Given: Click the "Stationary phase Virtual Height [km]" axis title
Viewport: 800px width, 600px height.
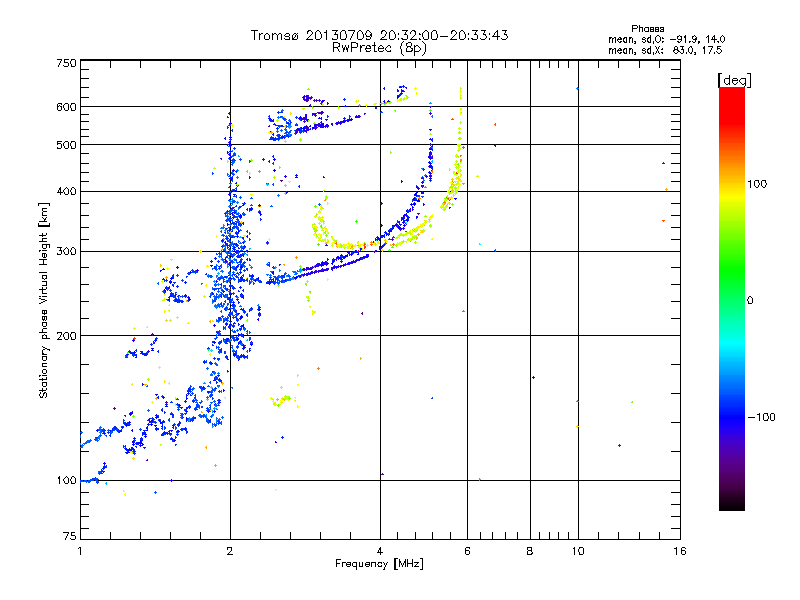Looking at the screenshot, I should click(x=44, y=301).
